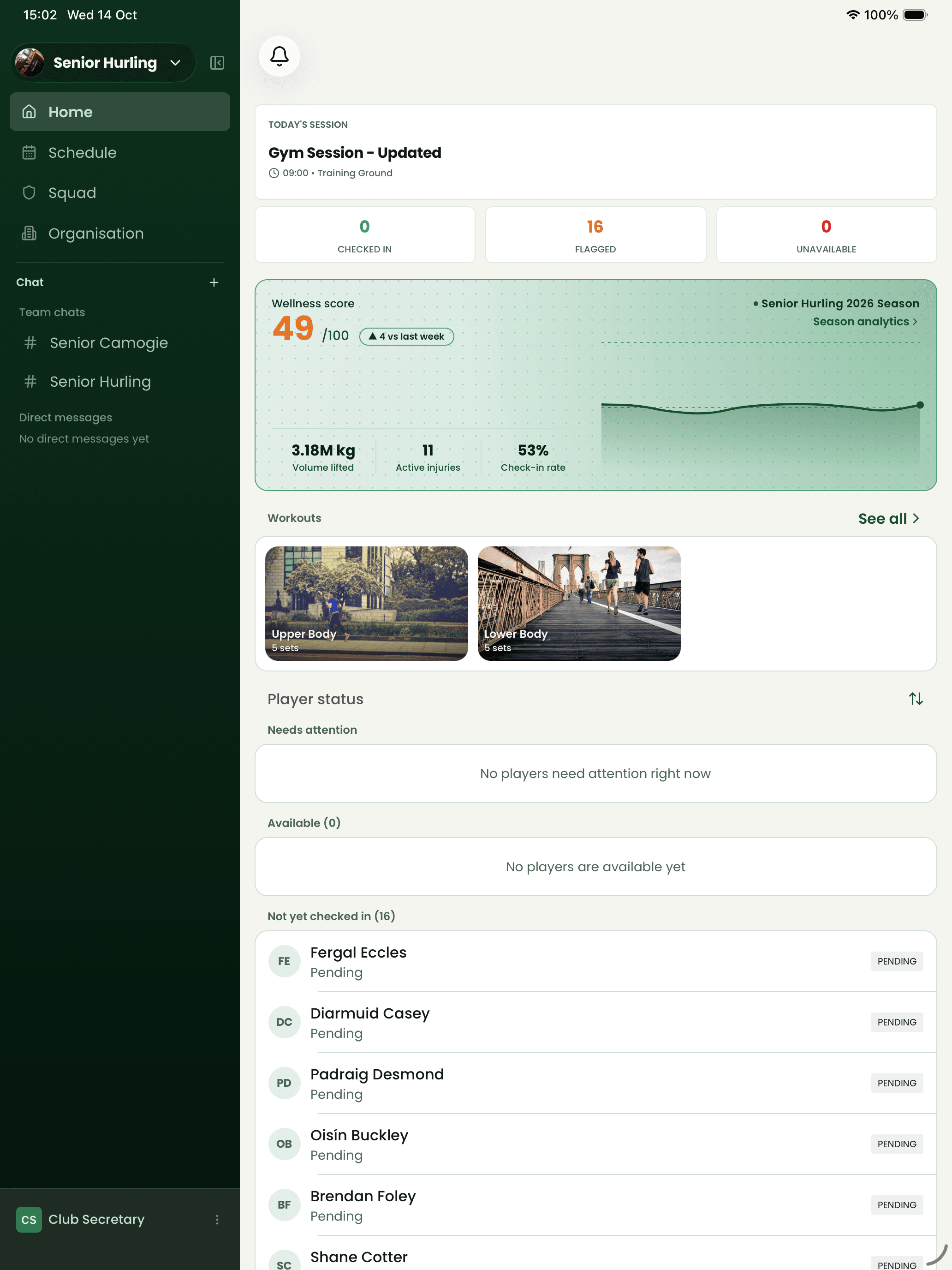Screen dimensions: 952x1270
Task: Click the Club Secretary CS badge
Action: click(x=29, y=1220)
